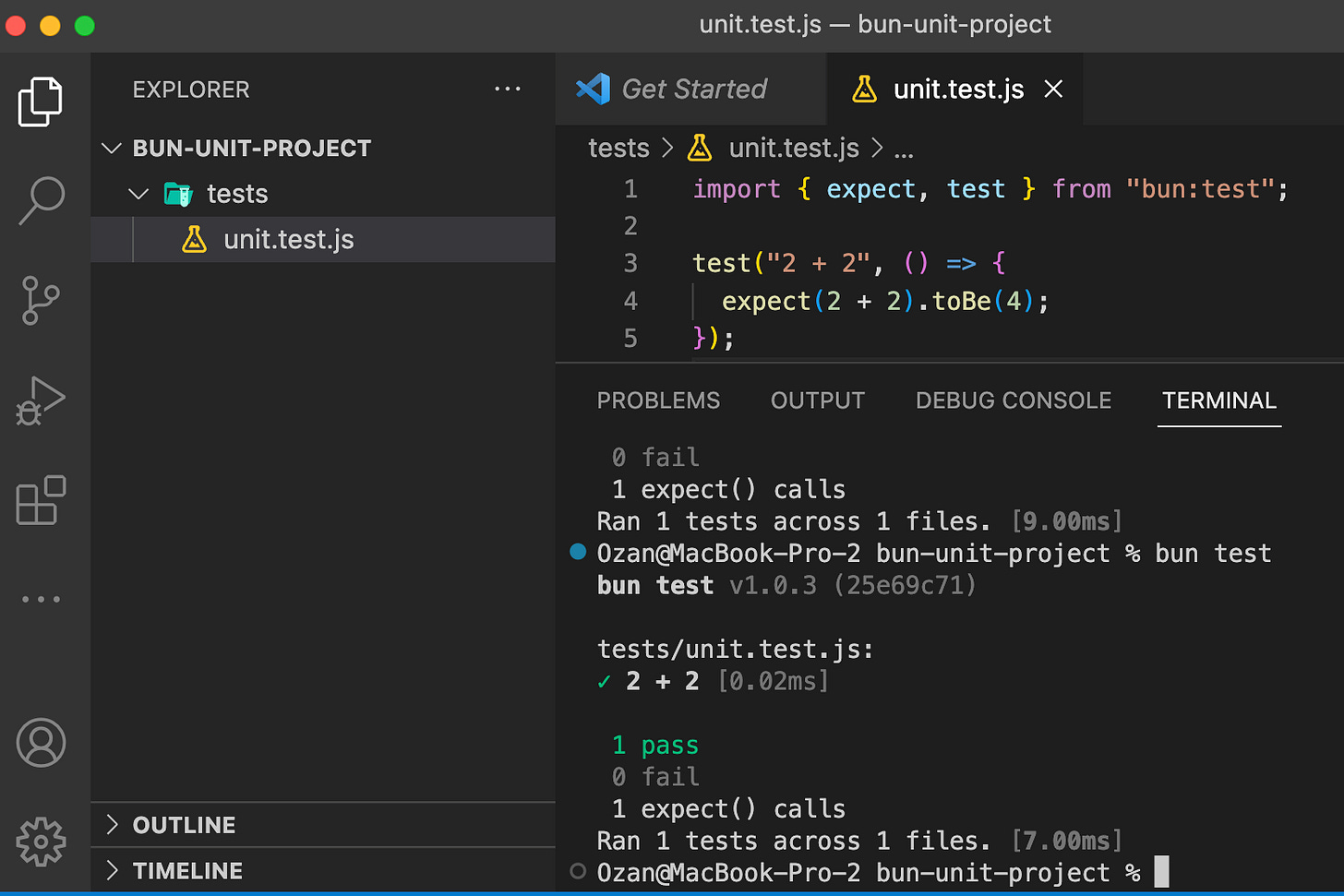Image resolution: width=1344 pixels, height=896 pixels.
Task: Click line number 1 in the gutter
Action: click(x=630, y=189)
